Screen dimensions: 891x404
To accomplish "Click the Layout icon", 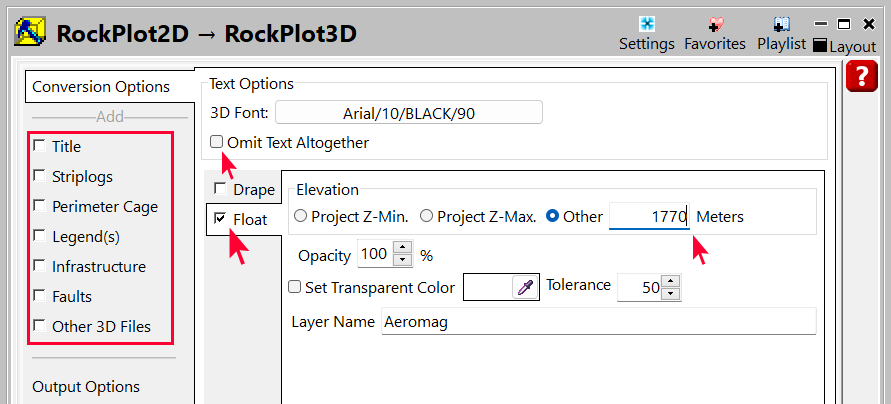I will pyautogui.click(x=844, y=46).
